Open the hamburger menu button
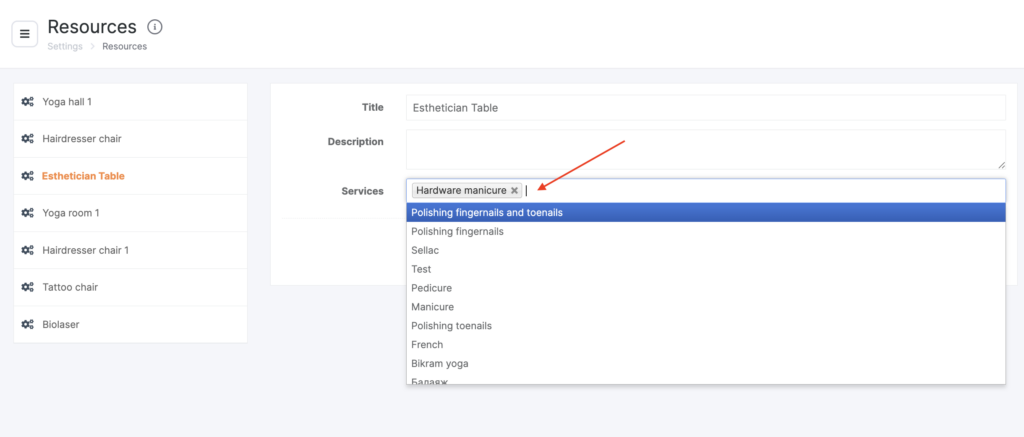 coord(25,33)
